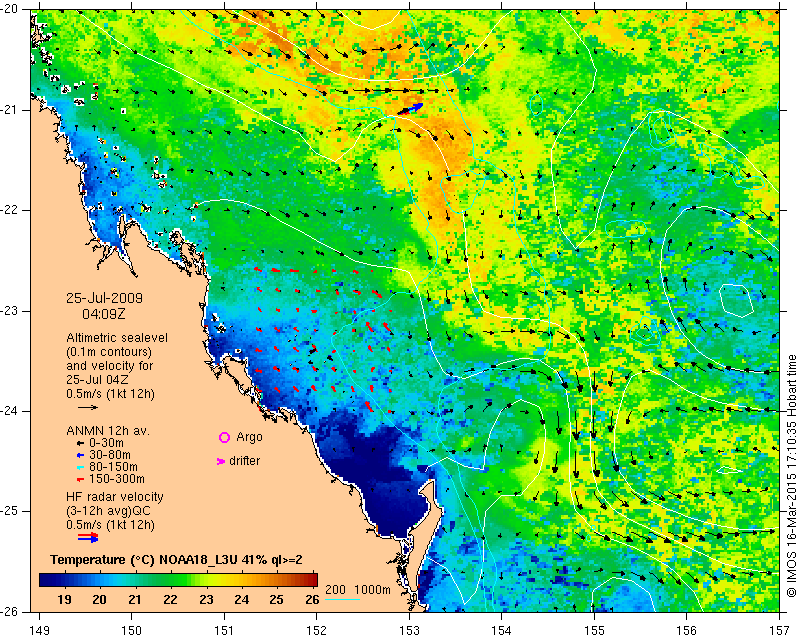Click the 'drifter' legend label
Screen dimensions: 800x640
point(244,461)
